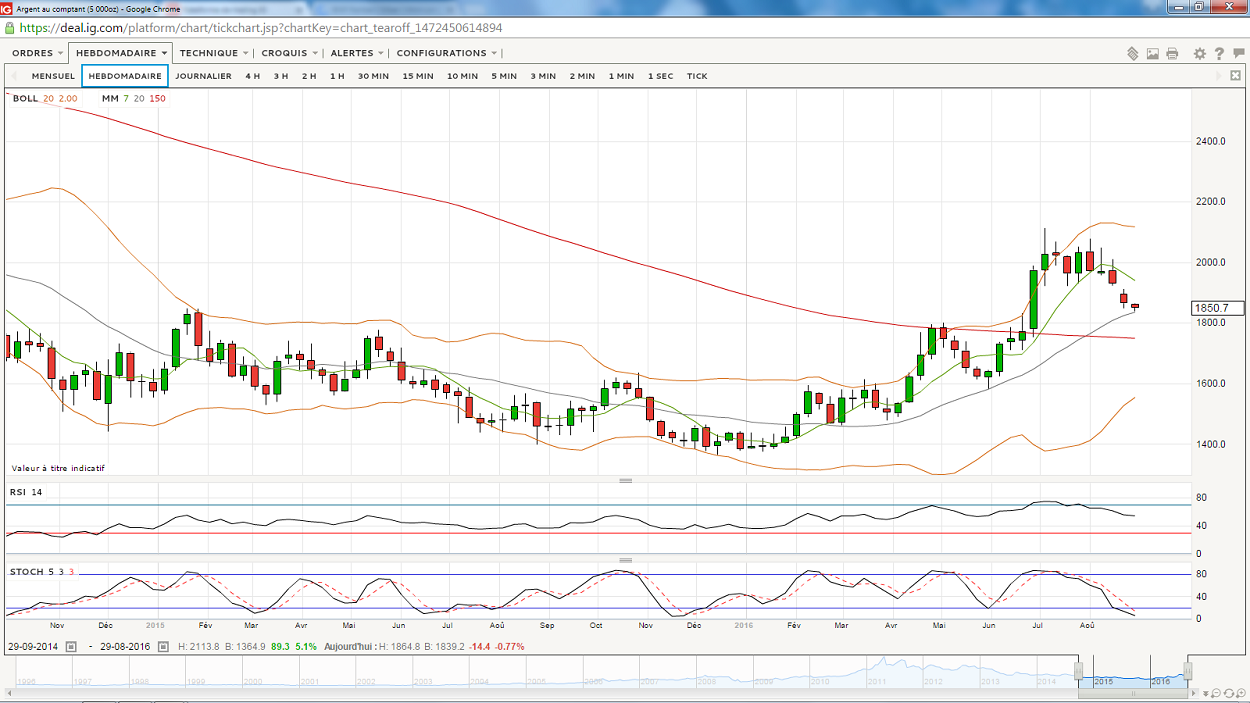Close the timeframe bar with X icon
This screenshot has height=703, width=1250.
[1233, 76]
